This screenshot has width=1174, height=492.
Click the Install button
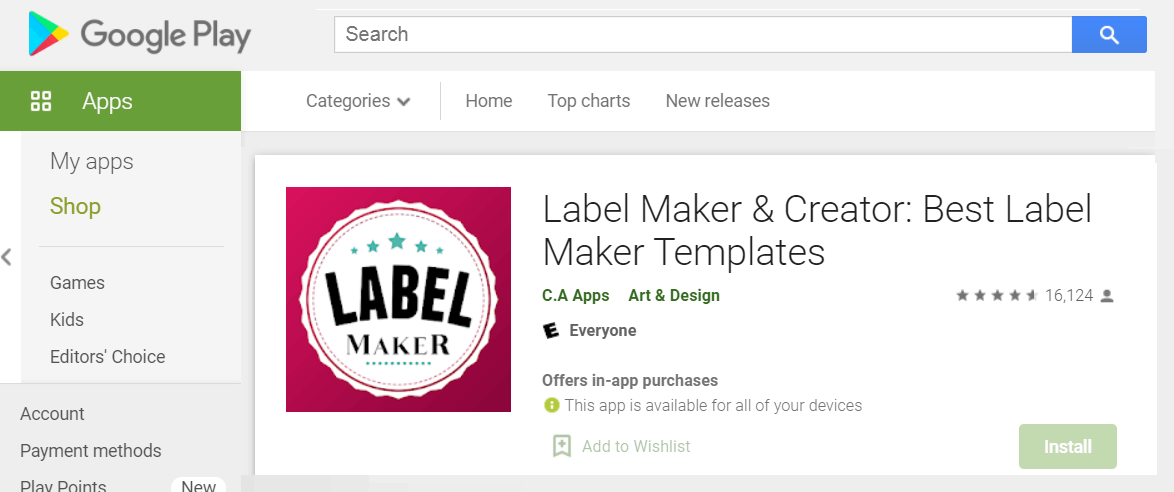(x=1068, y=447)
